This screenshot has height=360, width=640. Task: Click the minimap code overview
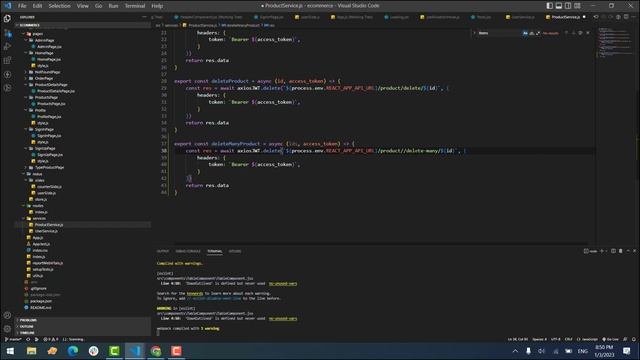pyautogui.click(x=616, y=43)
